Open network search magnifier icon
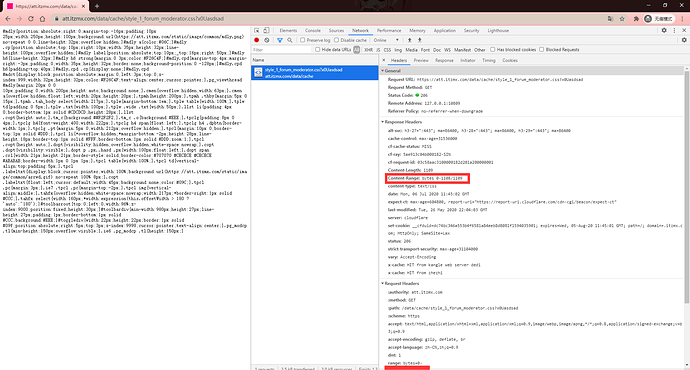 pos(290,40)
